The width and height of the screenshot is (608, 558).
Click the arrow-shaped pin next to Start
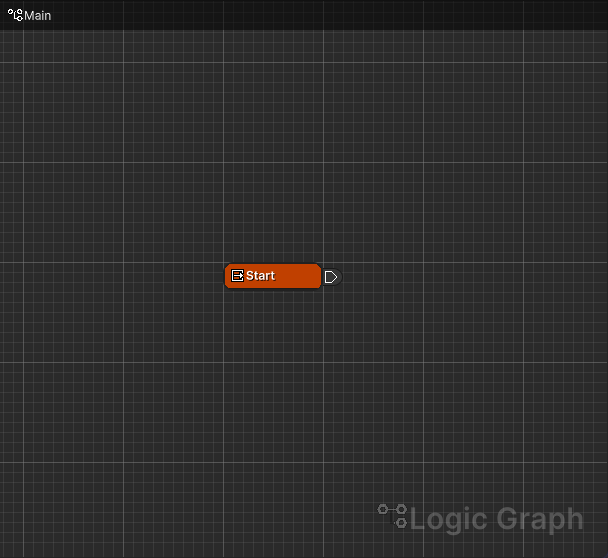coord(331,277)
